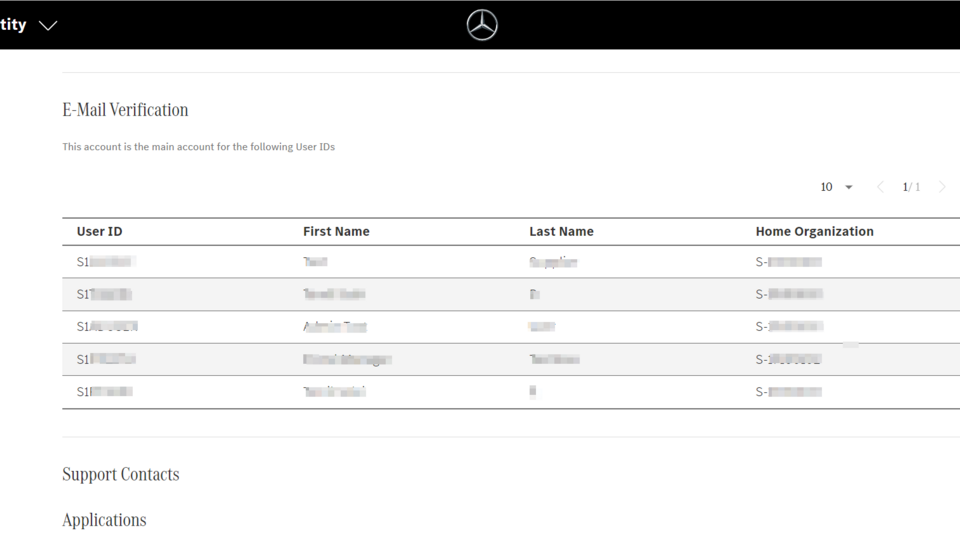Screen dimensions: 960x540
Task: Sort by the User ID column header
Action: (99, 231)
